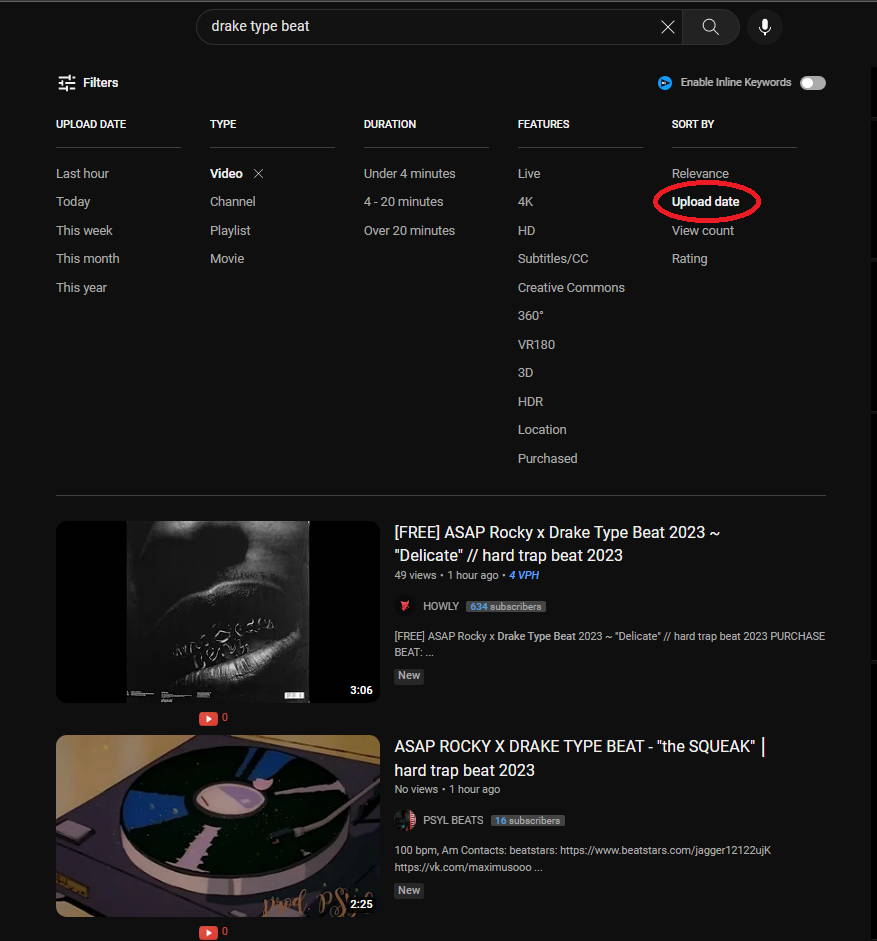Enable the Live feature filter
Screen dimensions: 877x941
tap(529, 173)
